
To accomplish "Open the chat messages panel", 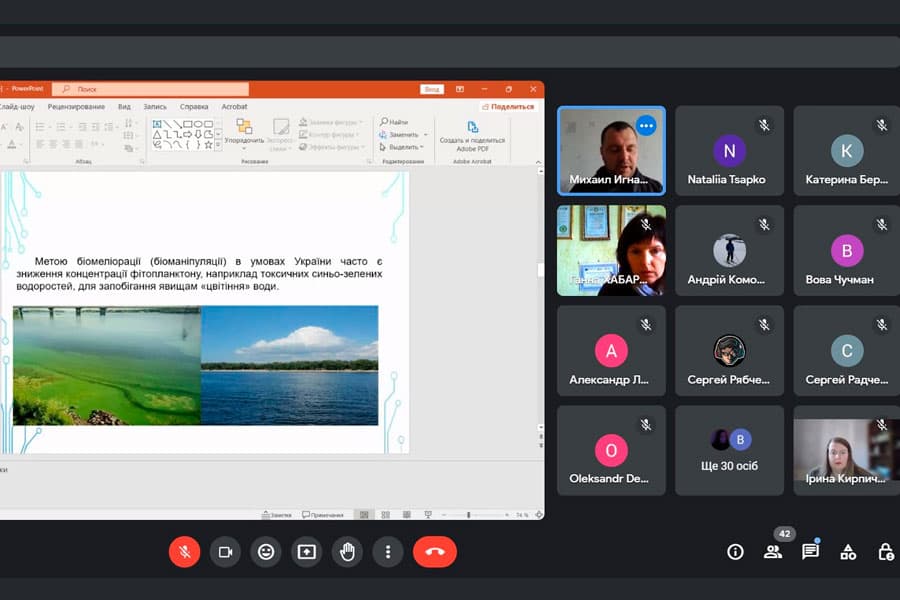I will click(810, 552).
